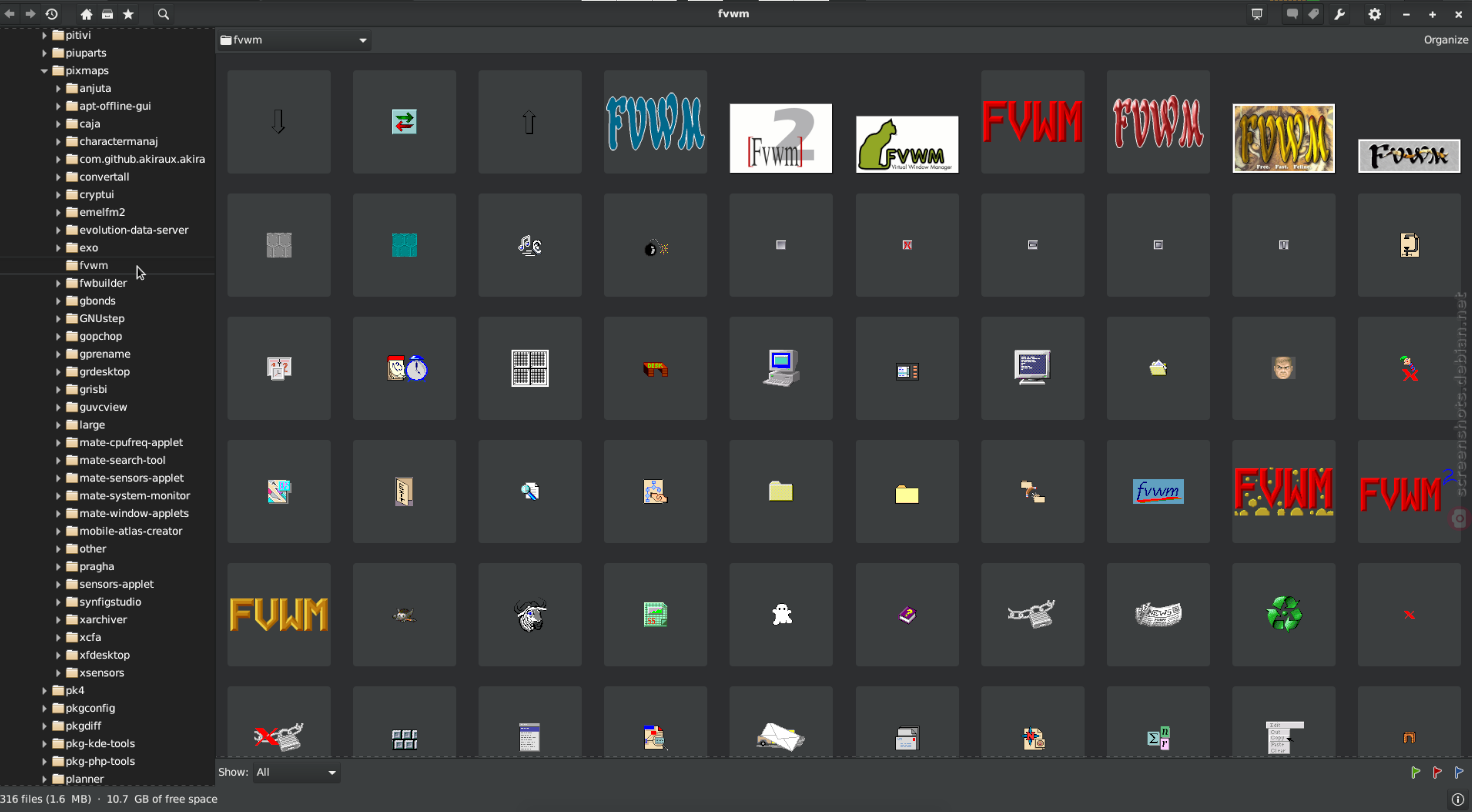Click the '316 files (1.6 MB)' status text
The image size is (1472, 812).
coord(46,799)
